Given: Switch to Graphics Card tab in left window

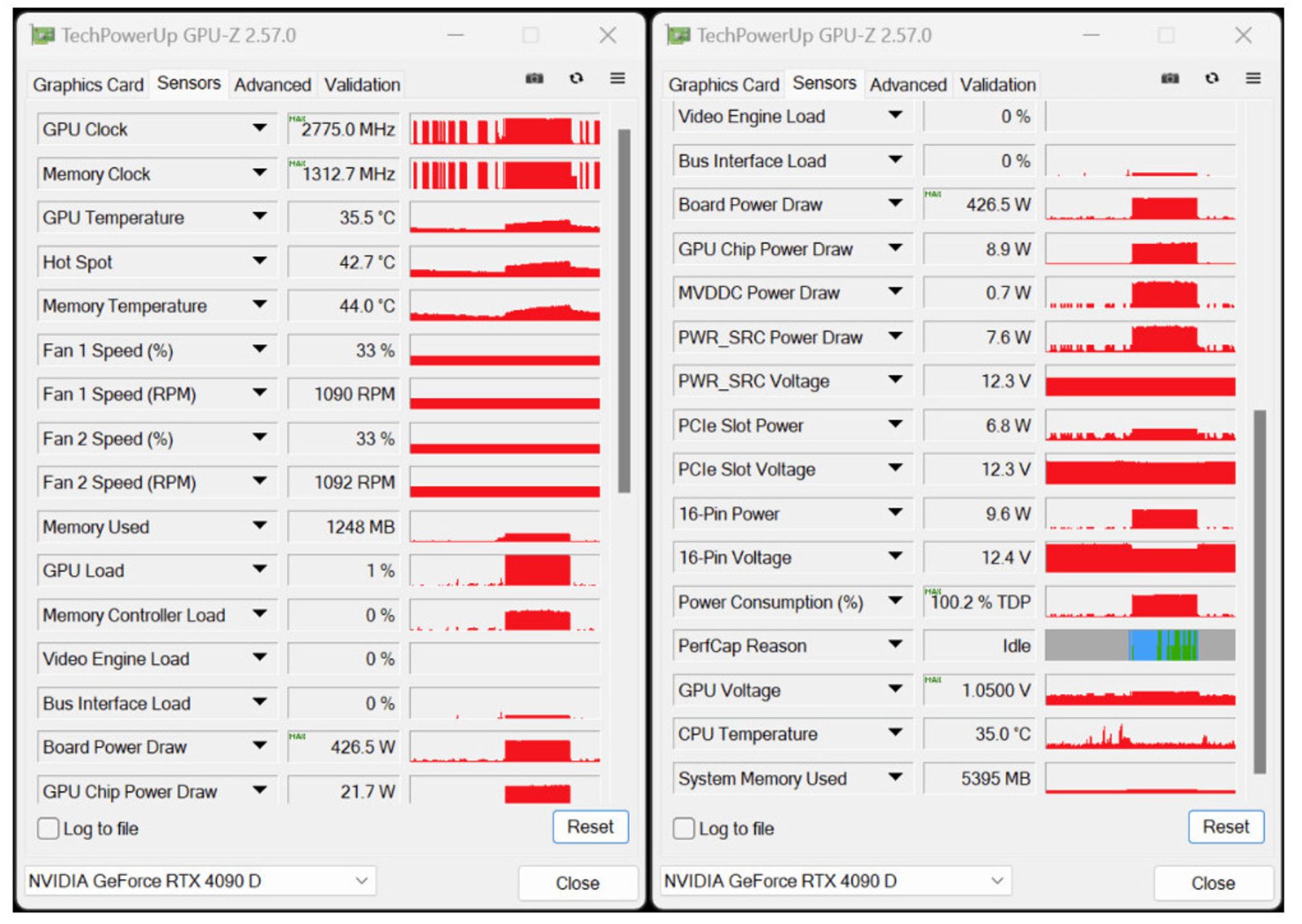Looking at the screenshot, I should (88, 85).
